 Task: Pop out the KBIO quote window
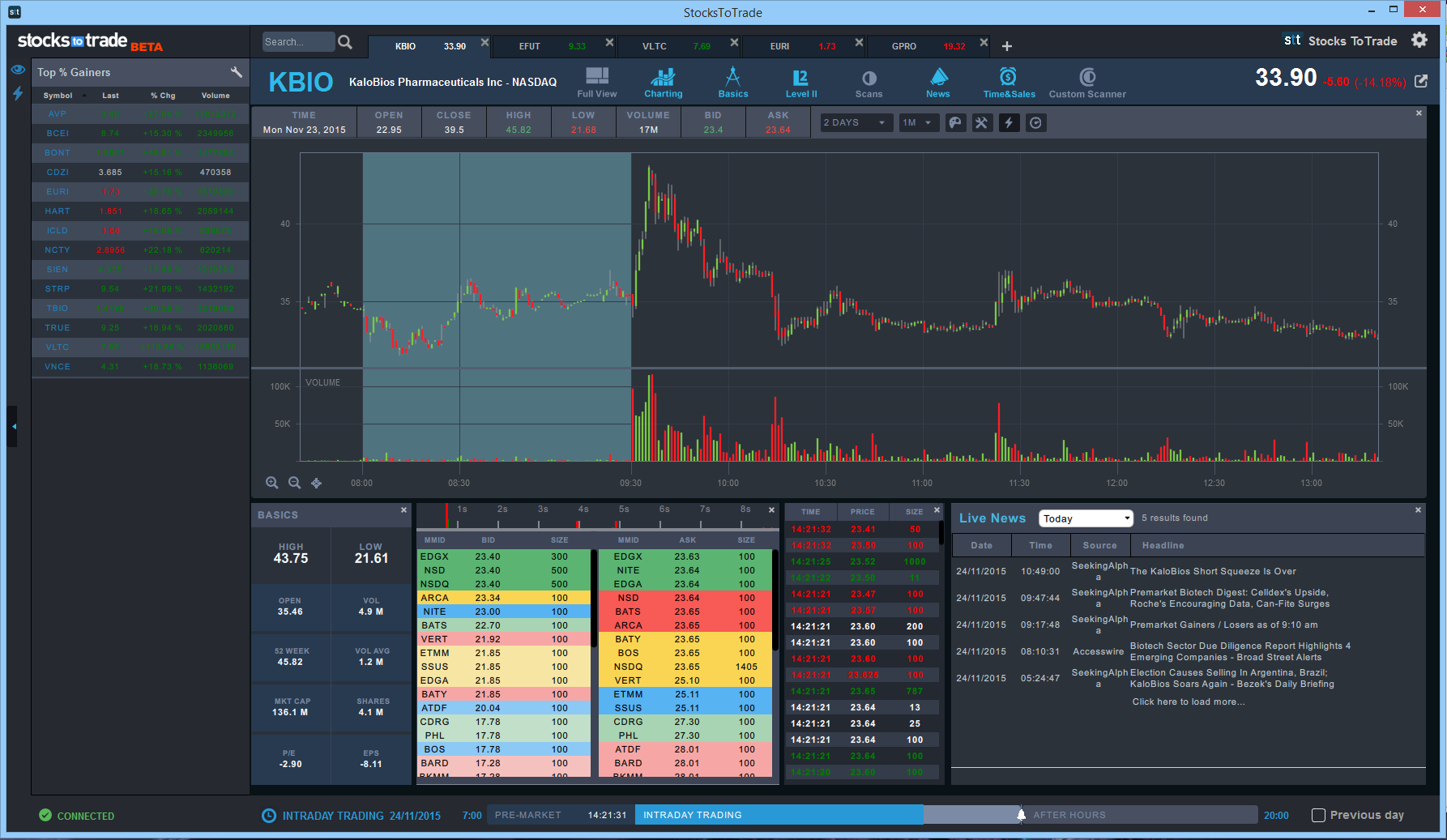[1421, 81]
